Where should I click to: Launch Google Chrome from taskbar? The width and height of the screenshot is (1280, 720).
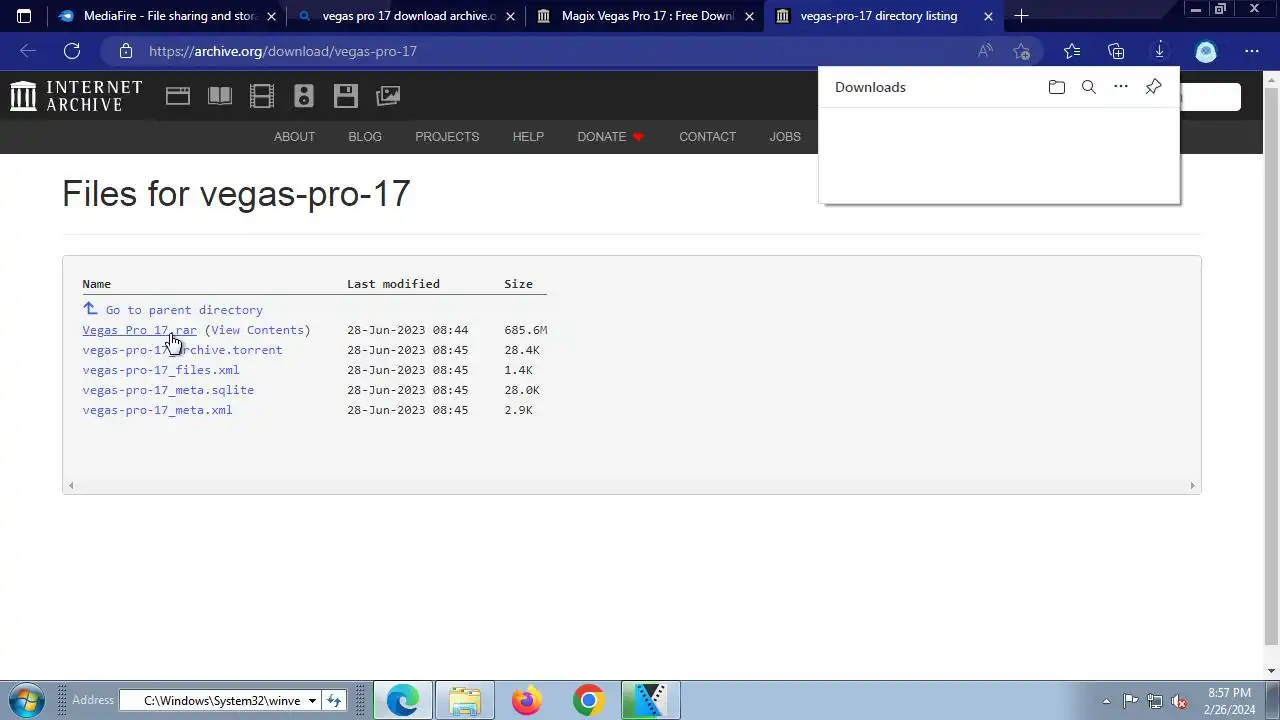(588, 700)
